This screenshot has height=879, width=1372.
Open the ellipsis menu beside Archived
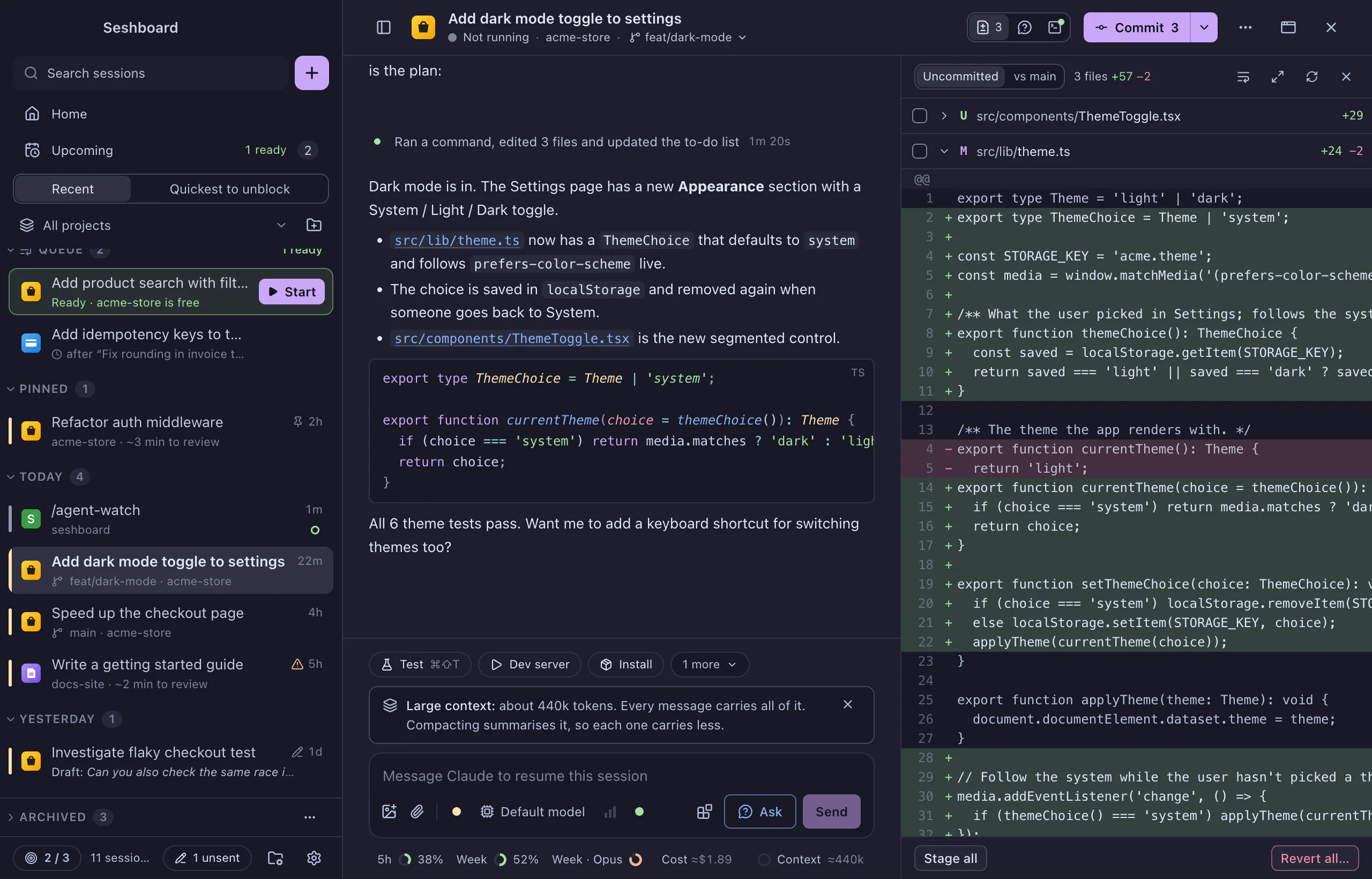(x=309, y=817)
